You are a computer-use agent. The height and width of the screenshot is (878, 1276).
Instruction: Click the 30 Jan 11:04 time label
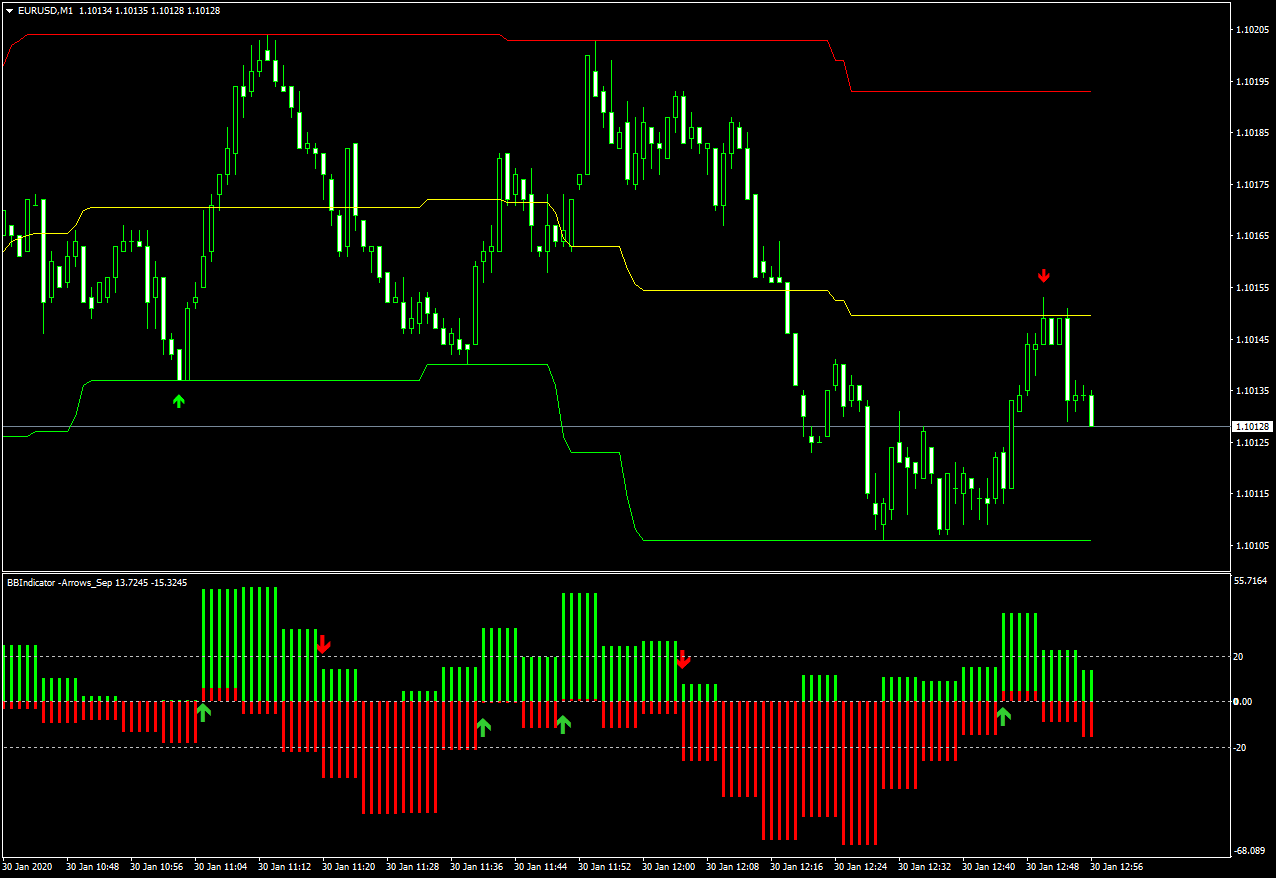[221, 867]
